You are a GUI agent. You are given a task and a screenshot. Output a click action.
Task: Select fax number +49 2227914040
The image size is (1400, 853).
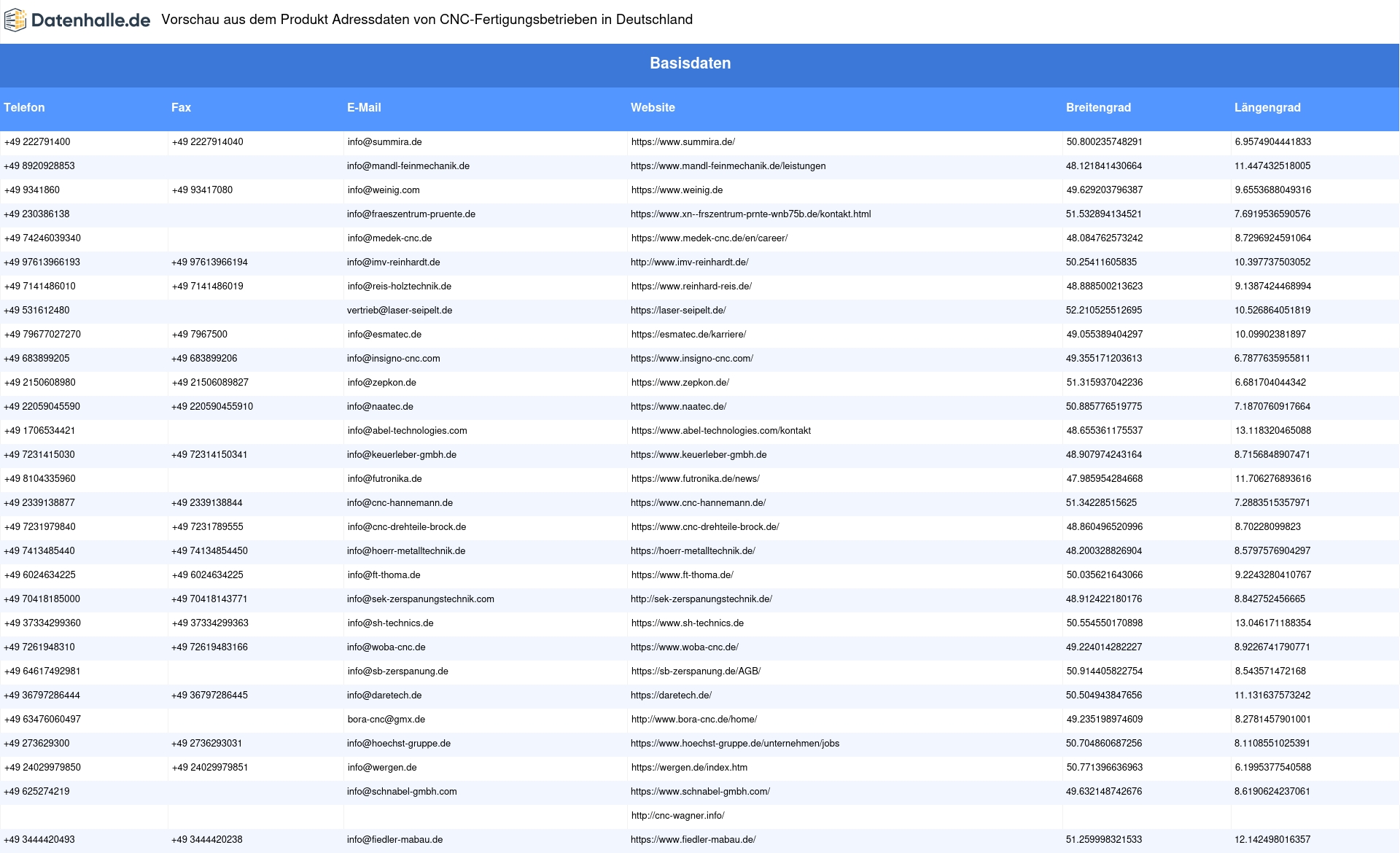click(208, 142)
